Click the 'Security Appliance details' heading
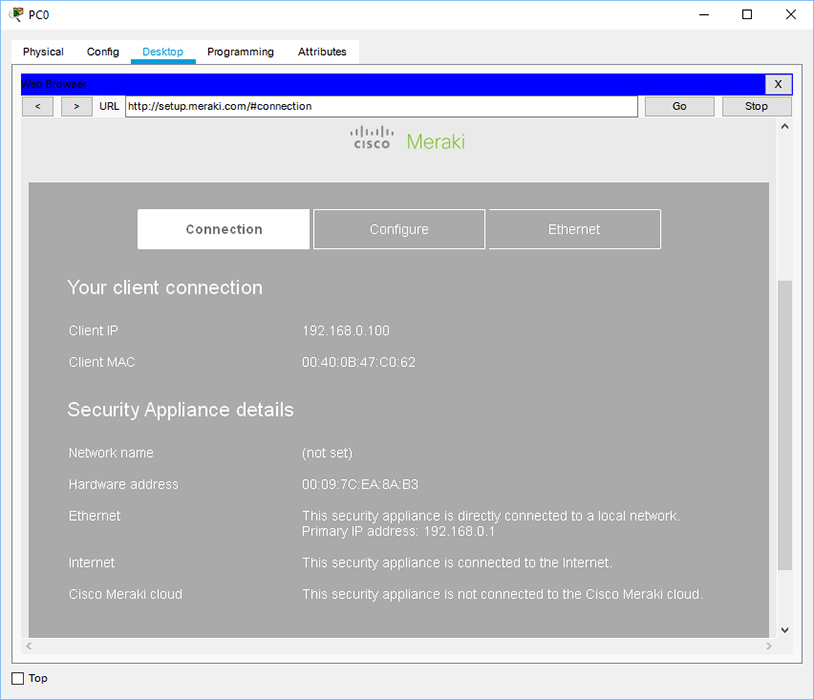This screenshot has height=700, width=814. [181, 410]
